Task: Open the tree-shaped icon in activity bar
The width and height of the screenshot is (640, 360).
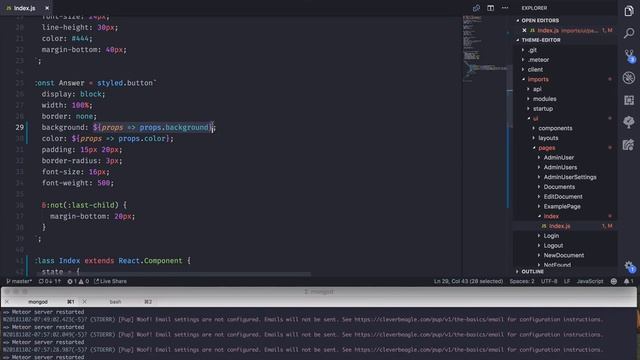Action: 629,122
